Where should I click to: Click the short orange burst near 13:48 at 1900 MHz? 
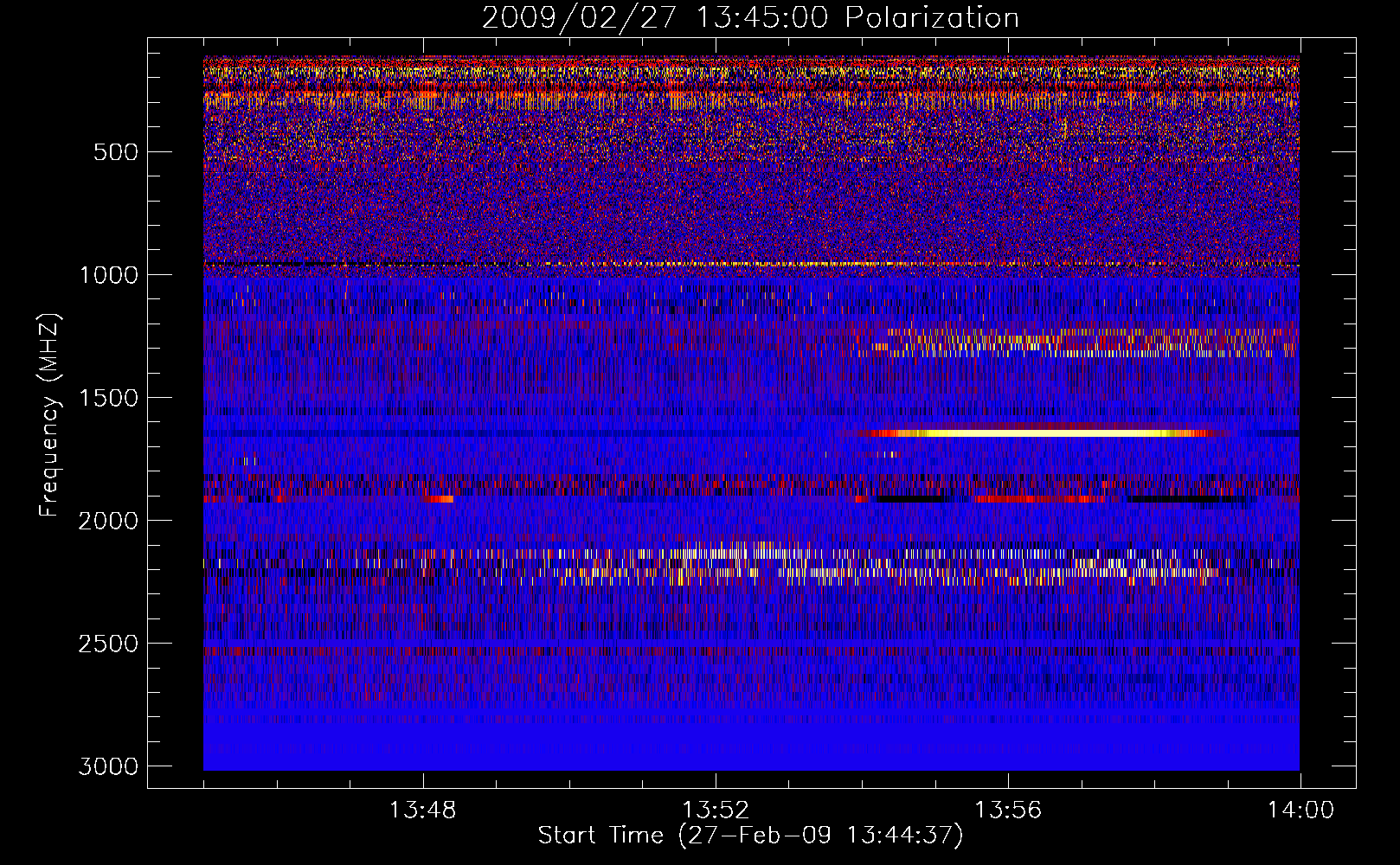point(439,499)
